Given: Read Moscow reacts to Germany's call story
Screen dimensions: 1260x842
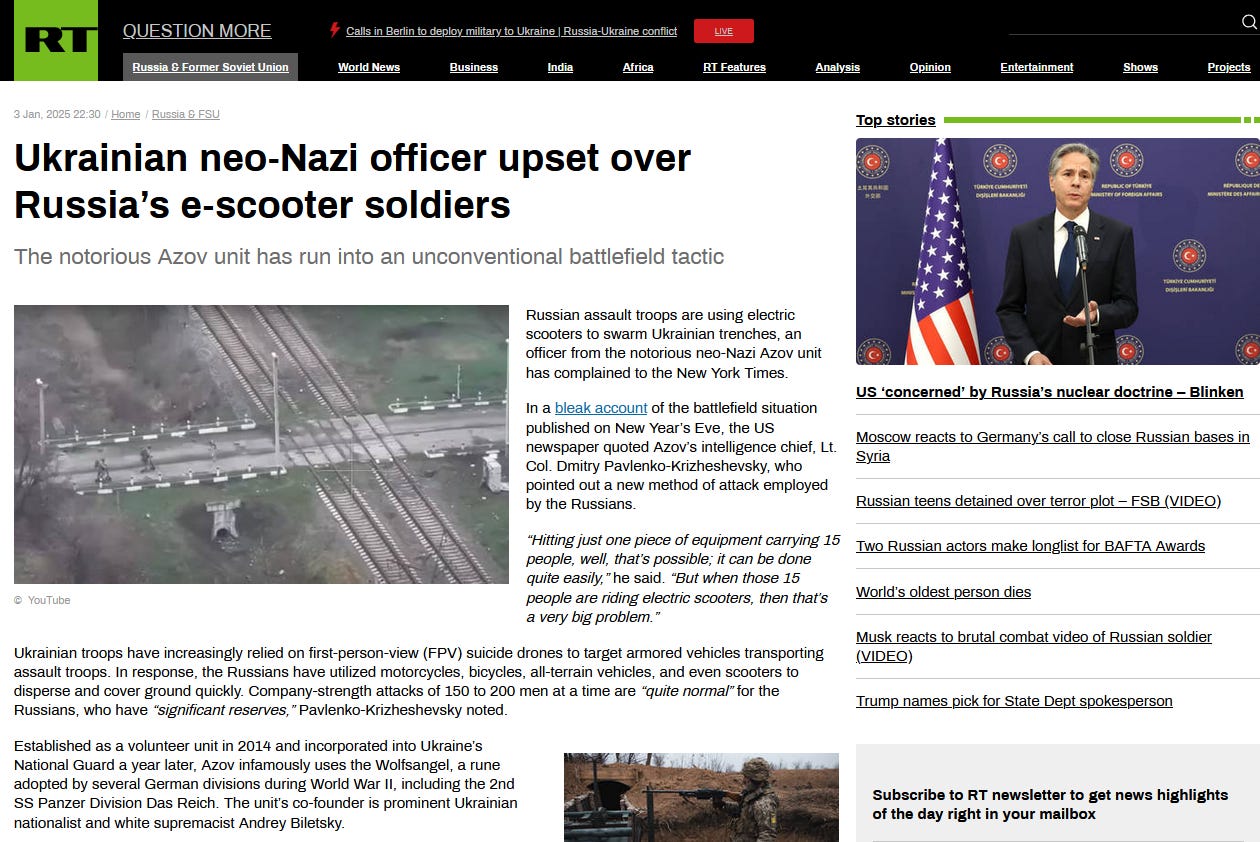Looking at the screenshot, I should 1053,446.
